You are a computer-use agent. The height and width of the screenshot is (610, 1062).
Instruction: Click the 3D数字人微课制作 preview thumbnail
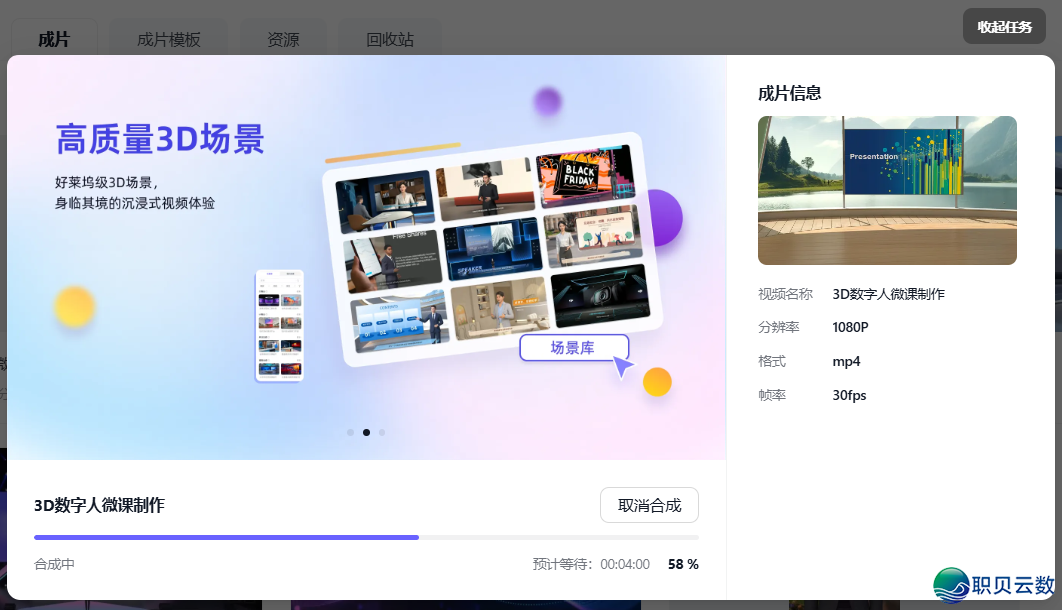tap(886, 190)
